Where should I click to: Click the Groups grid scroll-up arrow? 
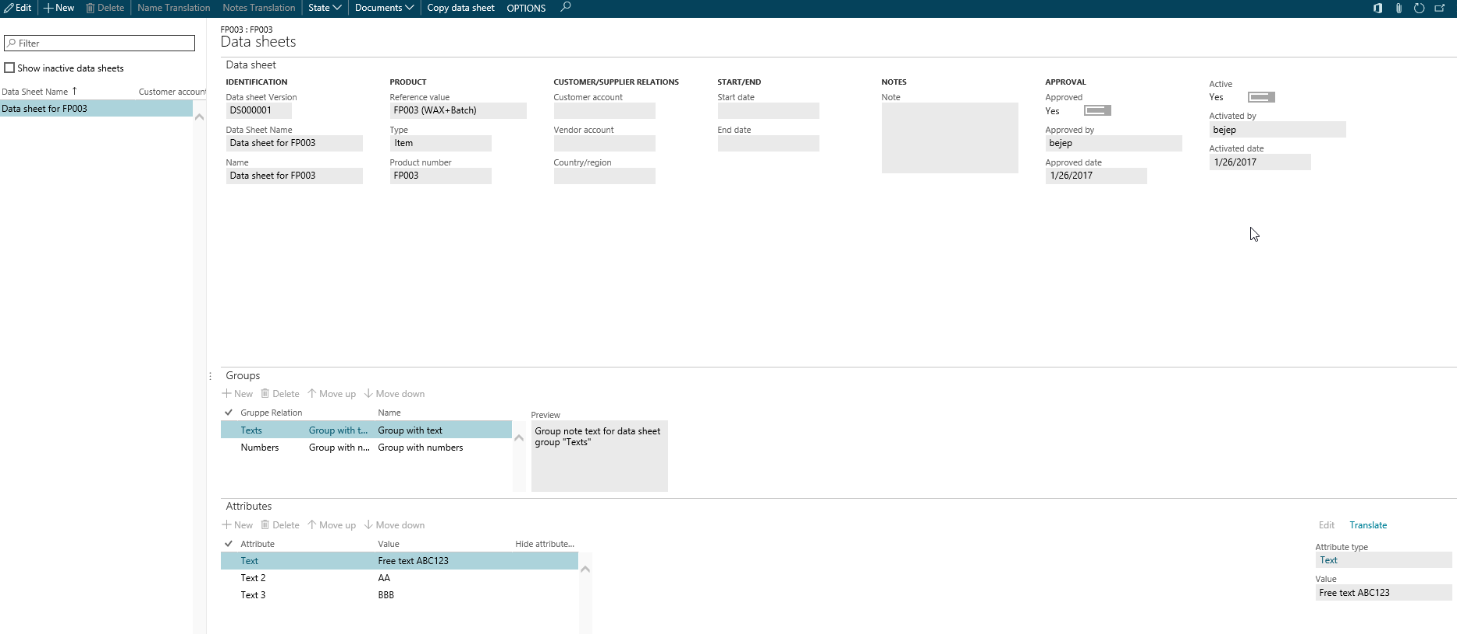click(519, 440)
